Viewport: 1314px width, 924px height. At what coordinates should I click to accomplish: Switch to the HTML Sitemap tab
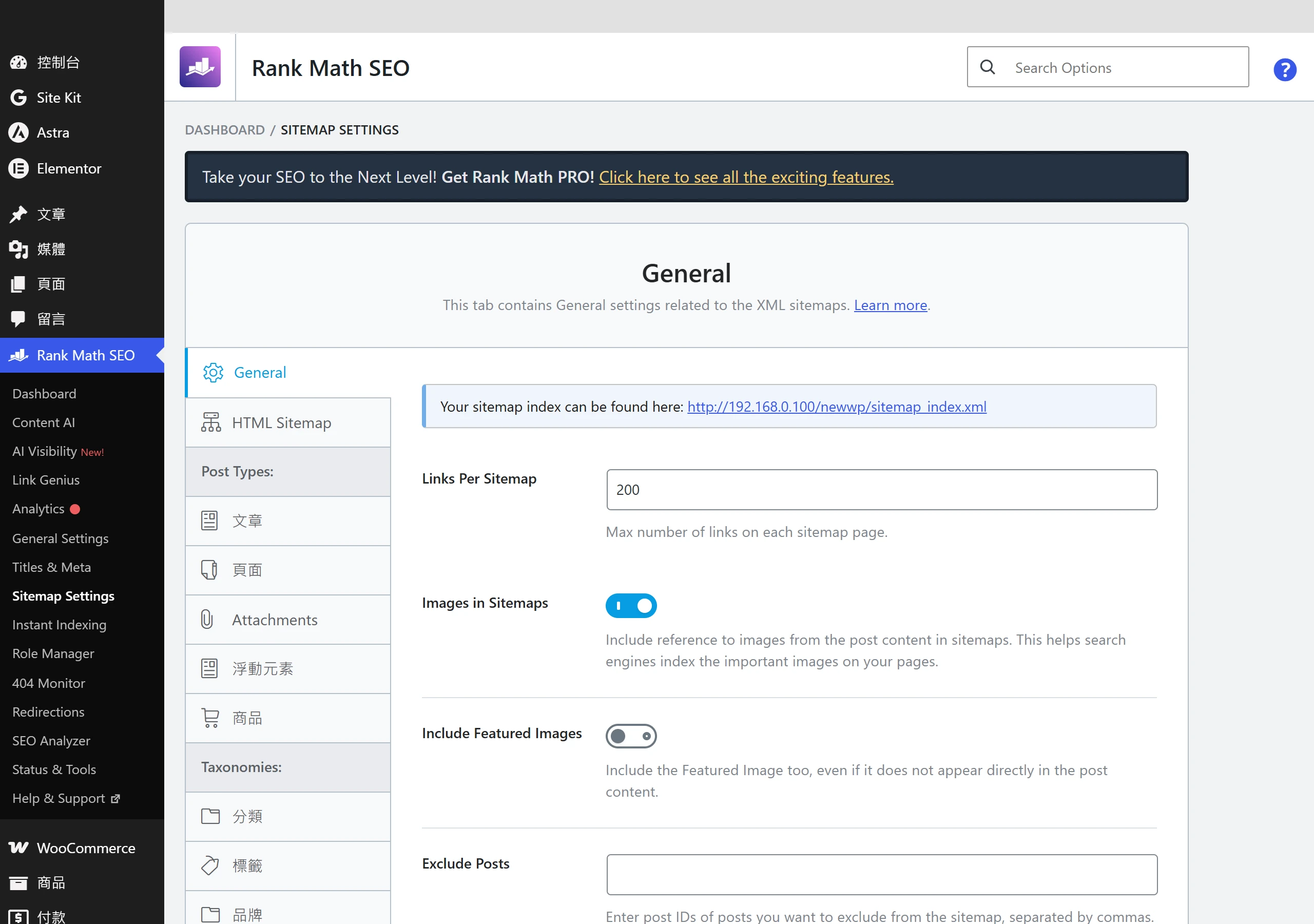point(288,422)
